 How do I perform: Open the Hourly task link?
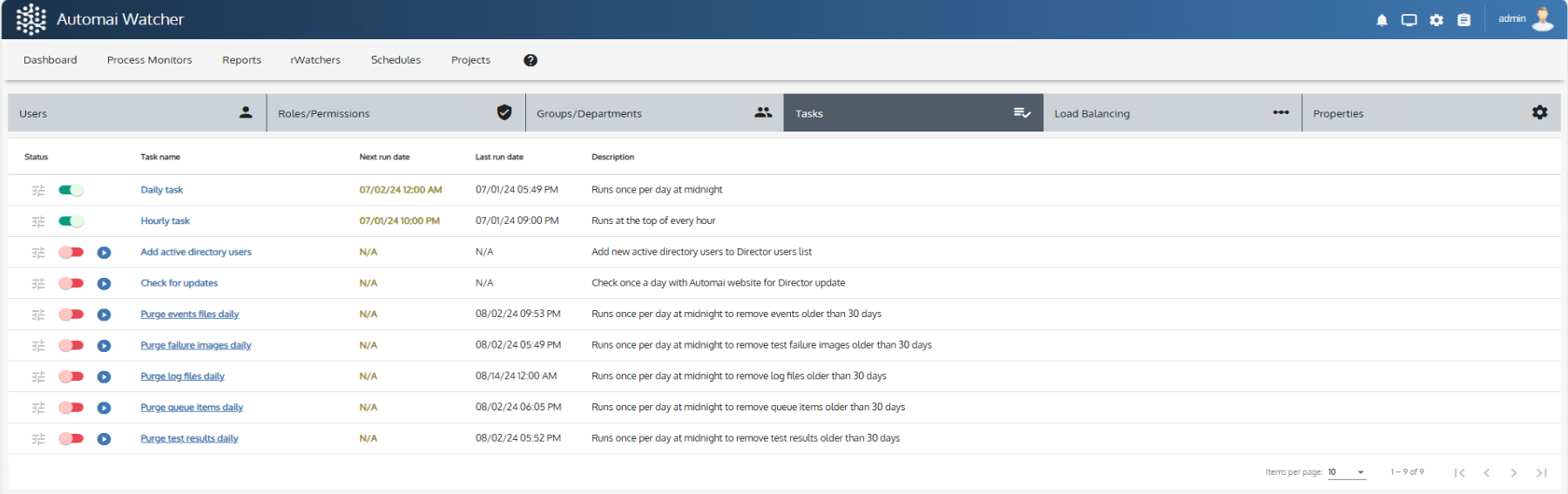166,221
